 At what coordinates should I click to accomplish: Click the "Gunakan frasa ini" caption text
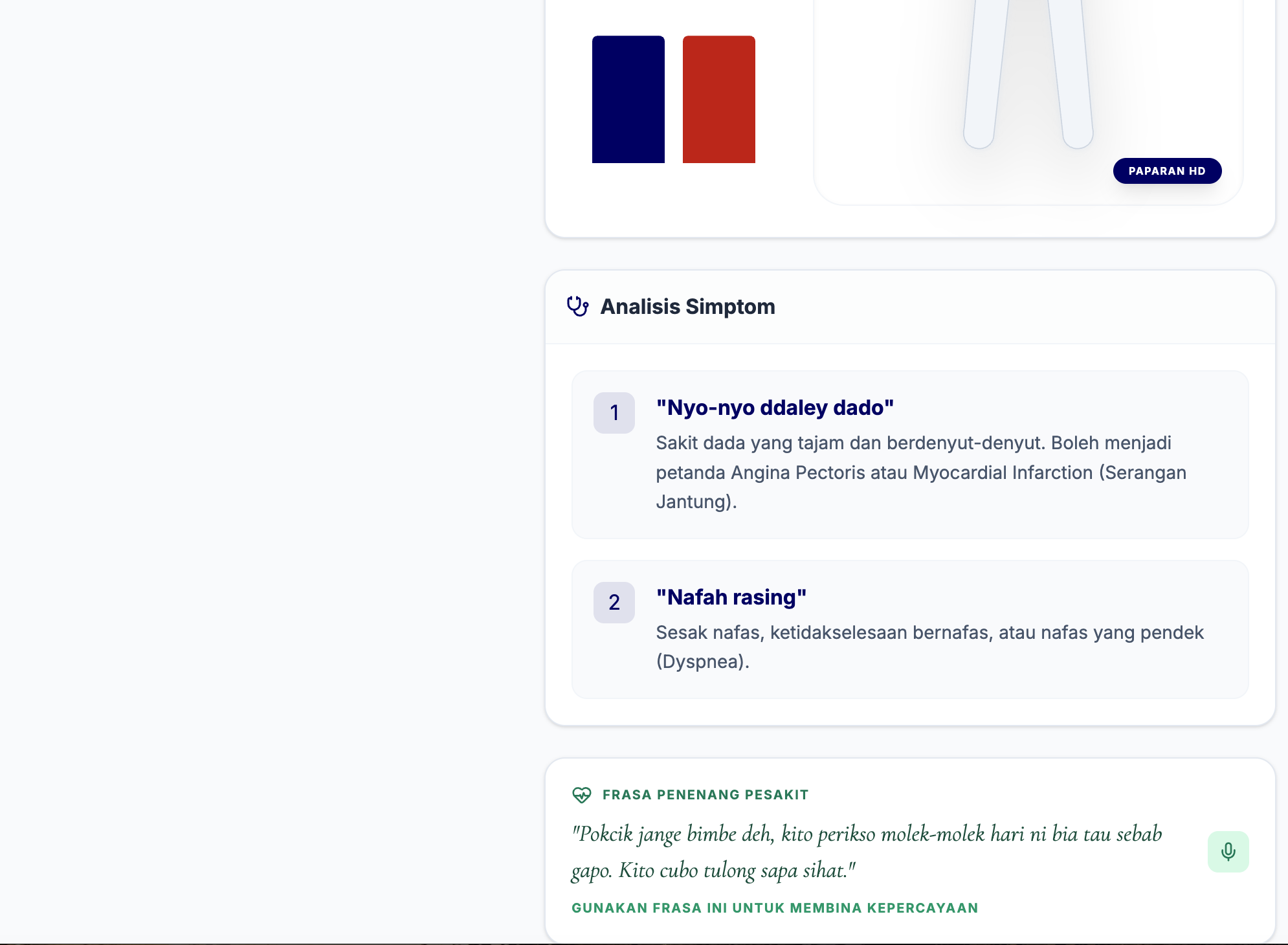(775, 908)
